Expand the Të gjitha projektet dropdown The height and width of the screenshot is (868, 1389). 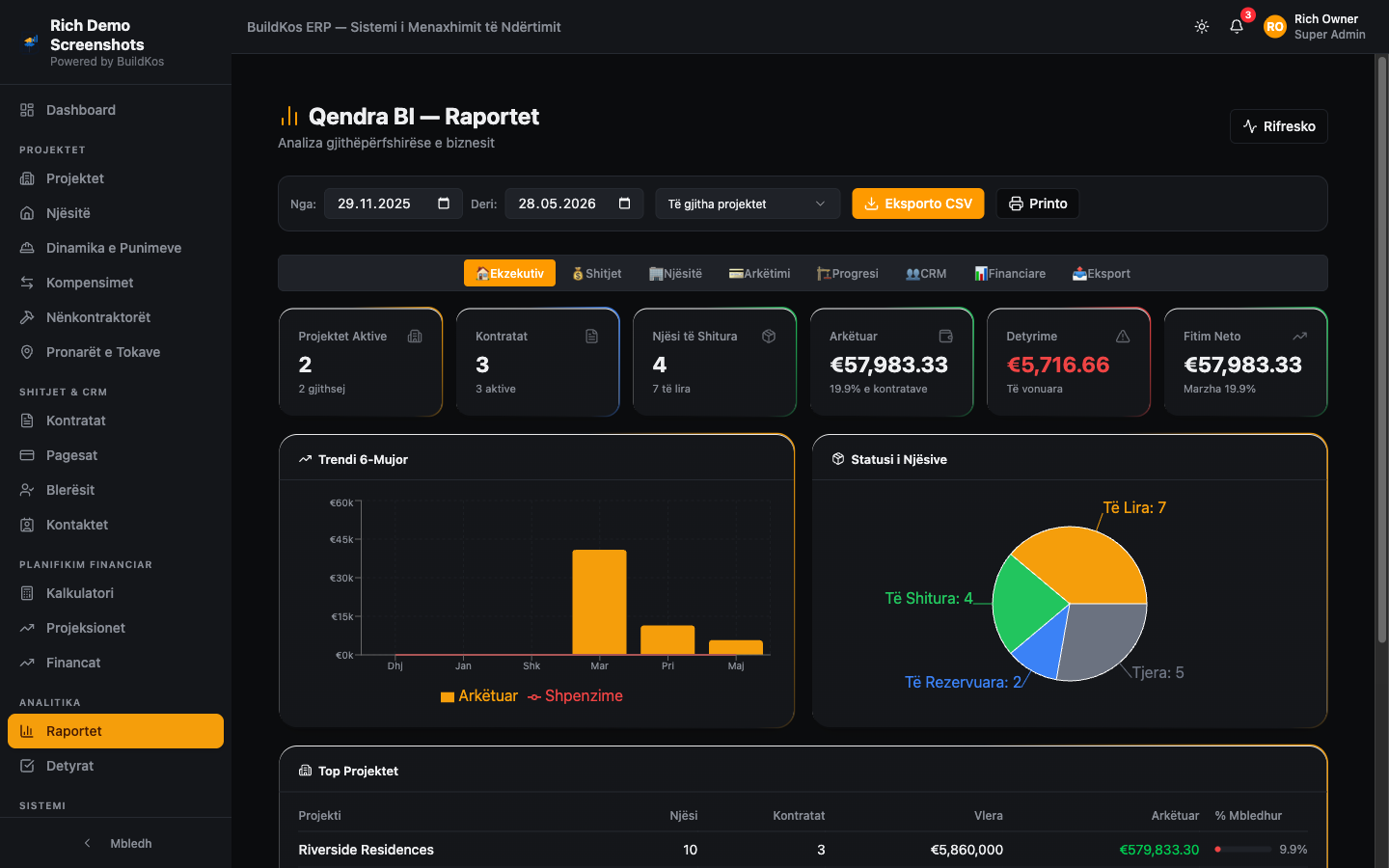point(748,203)
